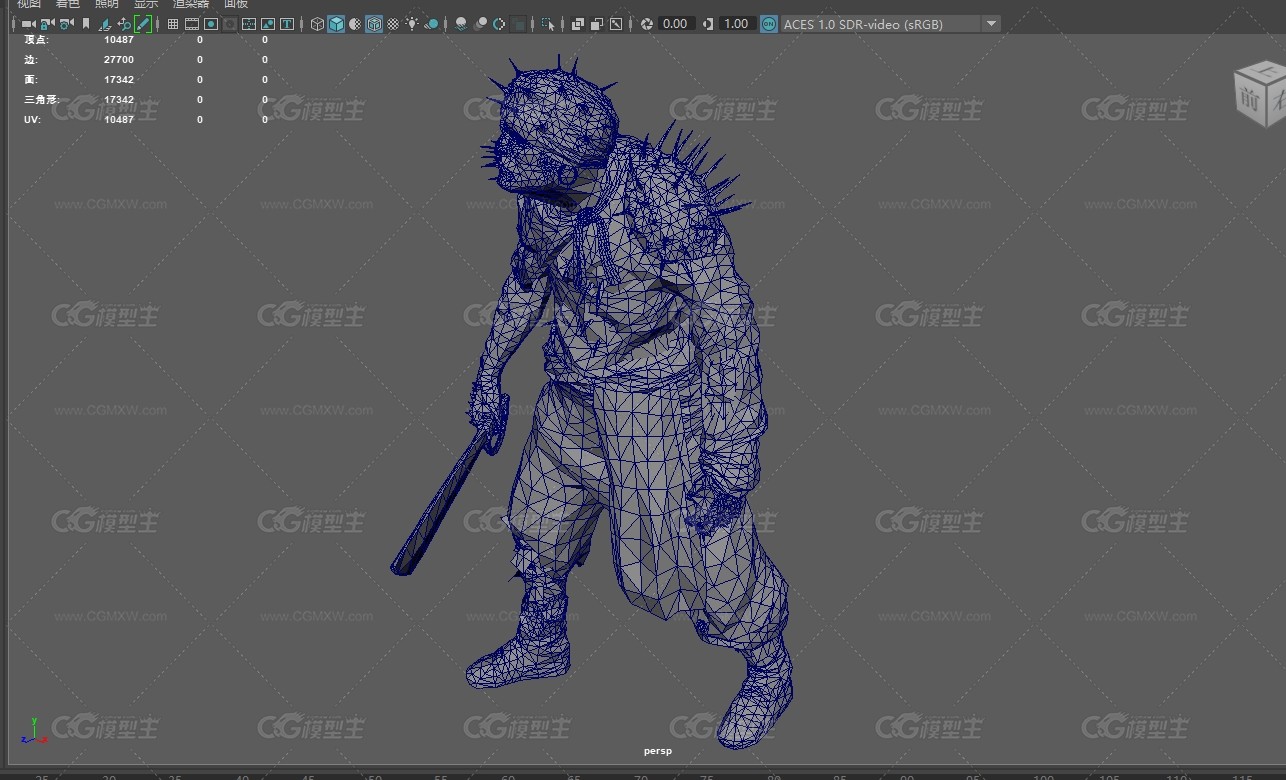Toggle the Field Chart display
This screenshot has width=1286, height=780.
249,23
